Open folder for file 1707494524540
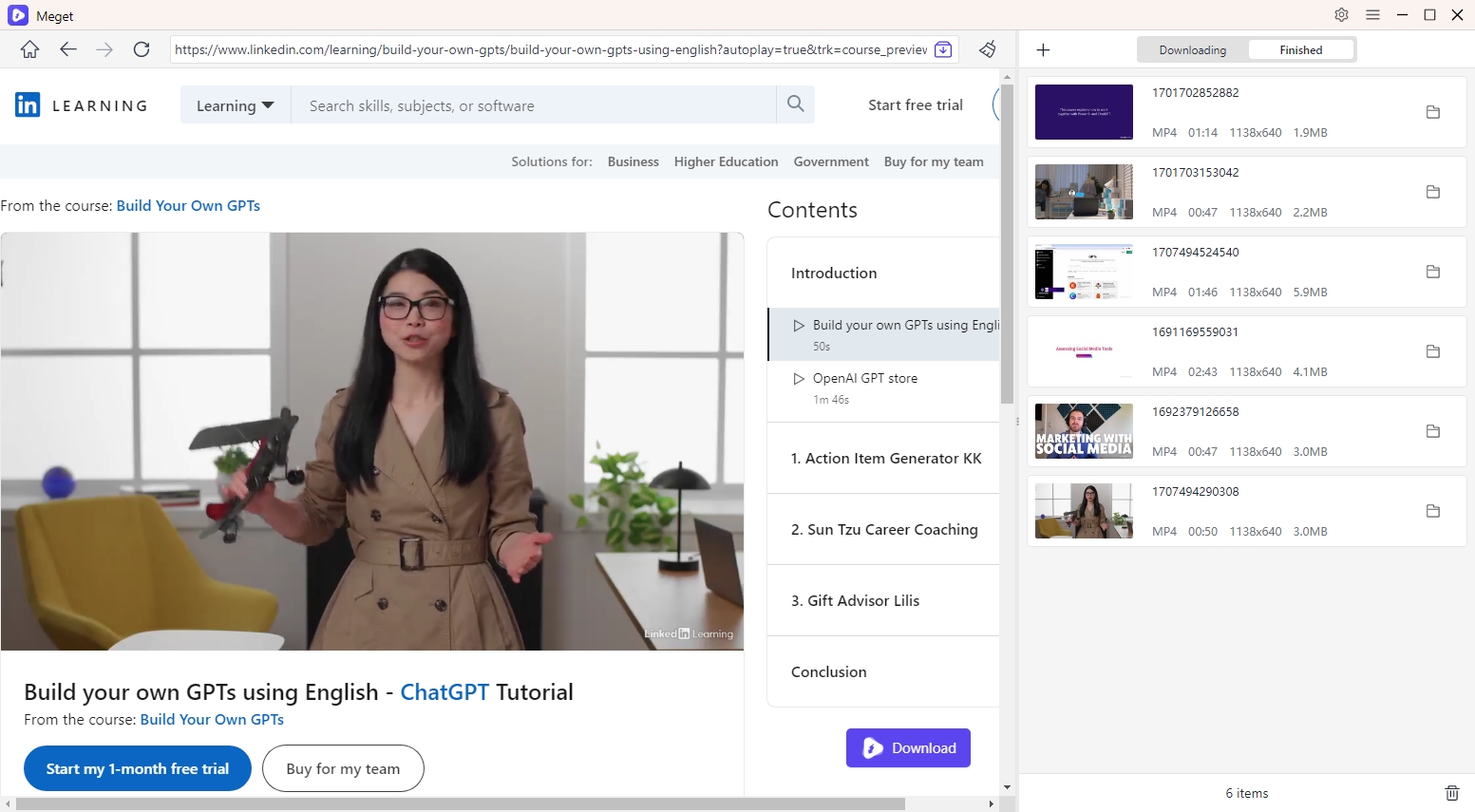Screen dimensions: 1475x812 [x=1433, y=272]
